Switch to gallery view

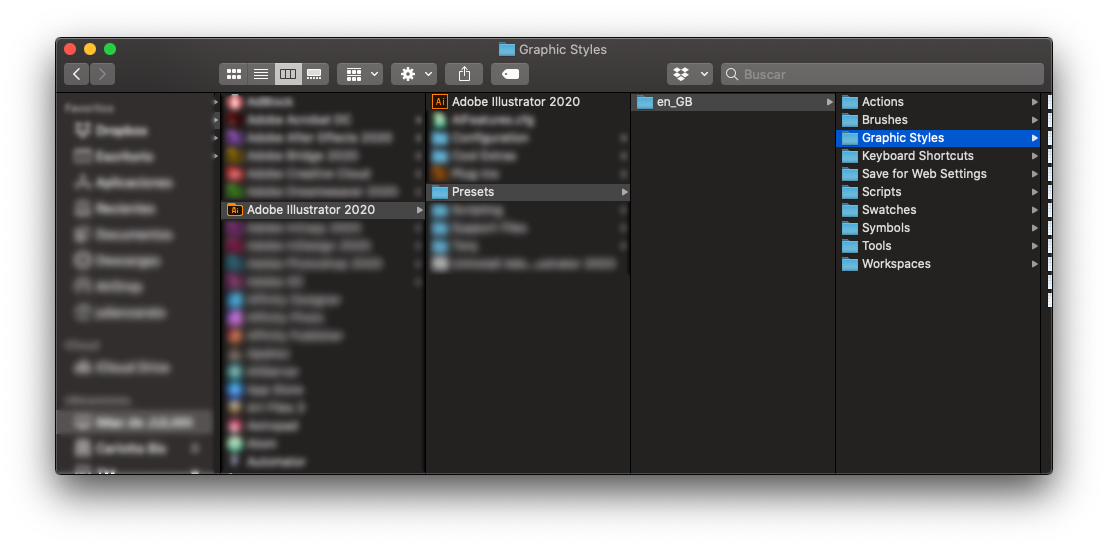314,74
